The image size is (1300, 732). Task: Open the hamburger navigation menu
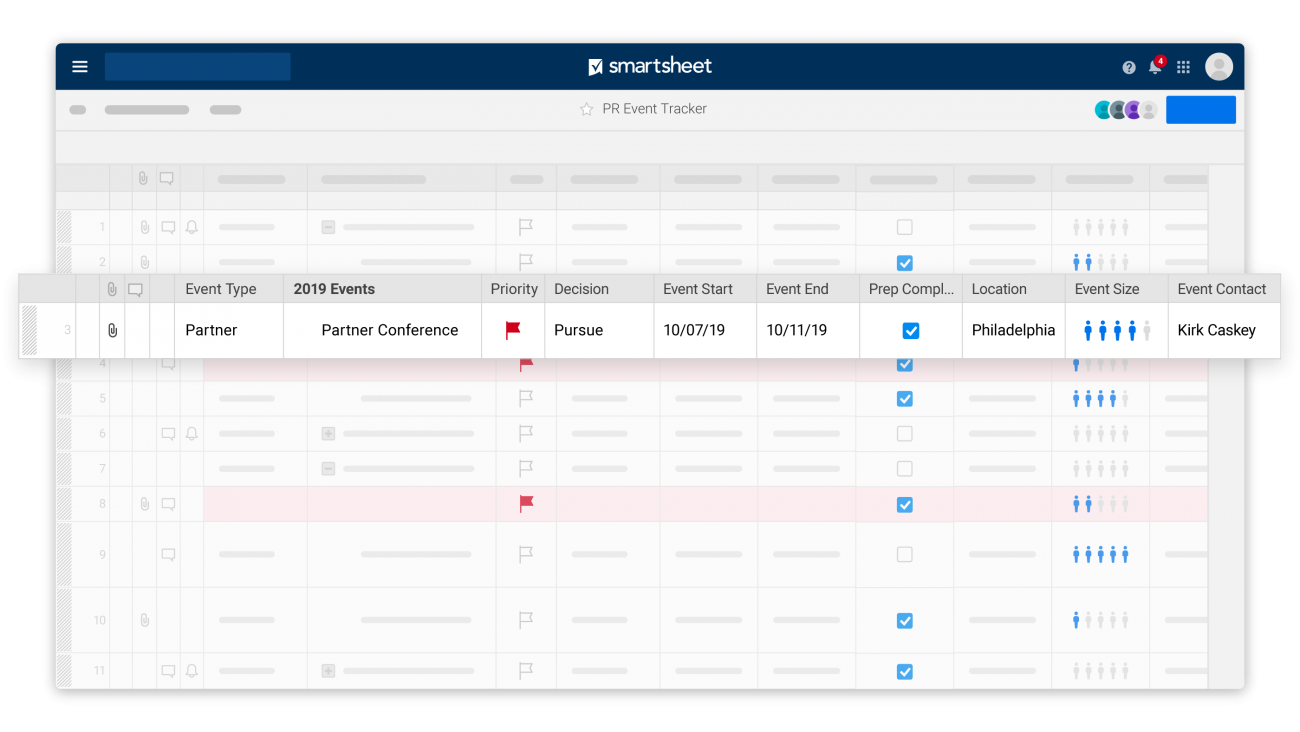pos(79,66)
